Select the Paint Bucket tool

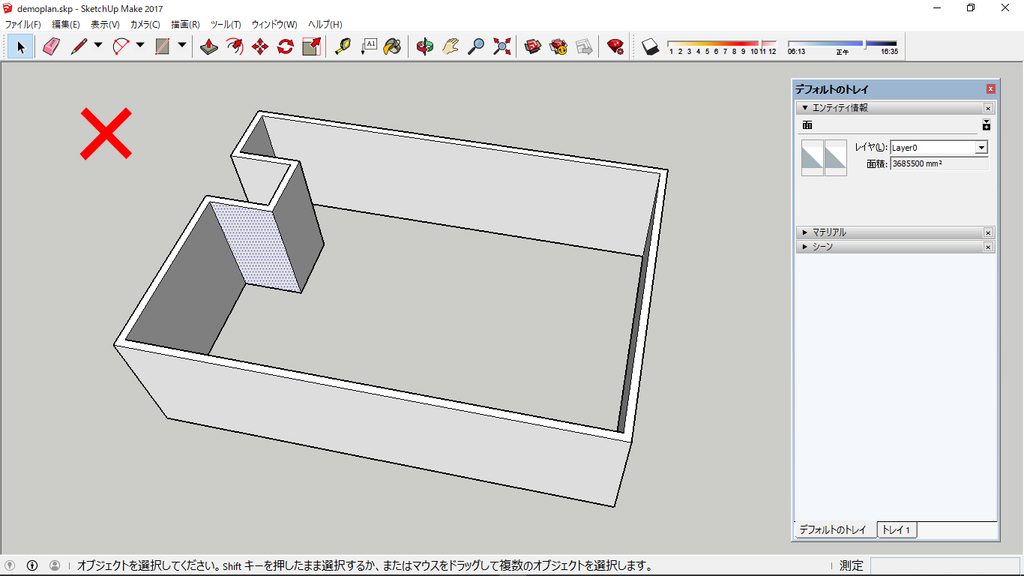tap(392, 46)
